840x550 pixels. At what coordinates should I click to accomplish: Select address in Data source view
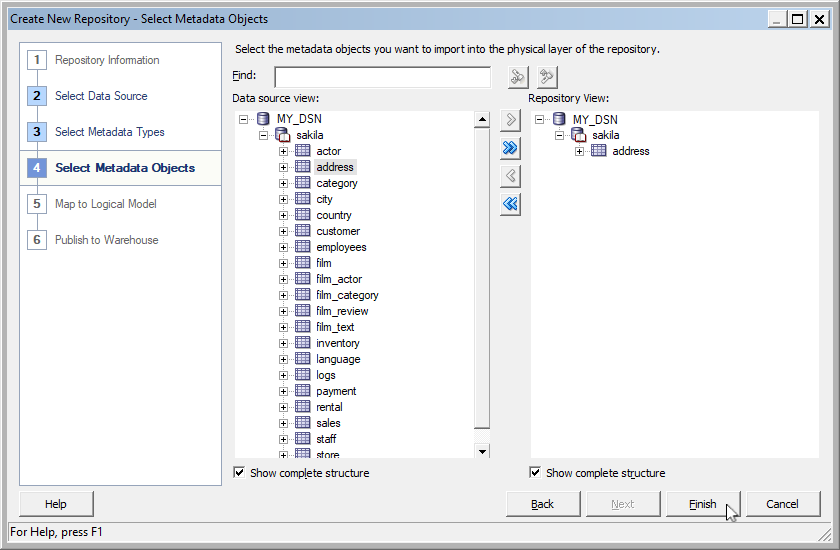click(x=335, y=167)
